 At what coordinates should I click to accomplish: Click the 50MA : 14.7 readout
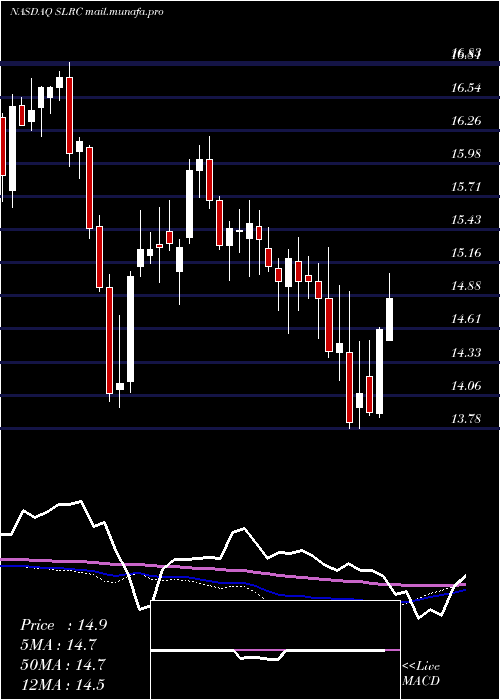click(63, 664)
